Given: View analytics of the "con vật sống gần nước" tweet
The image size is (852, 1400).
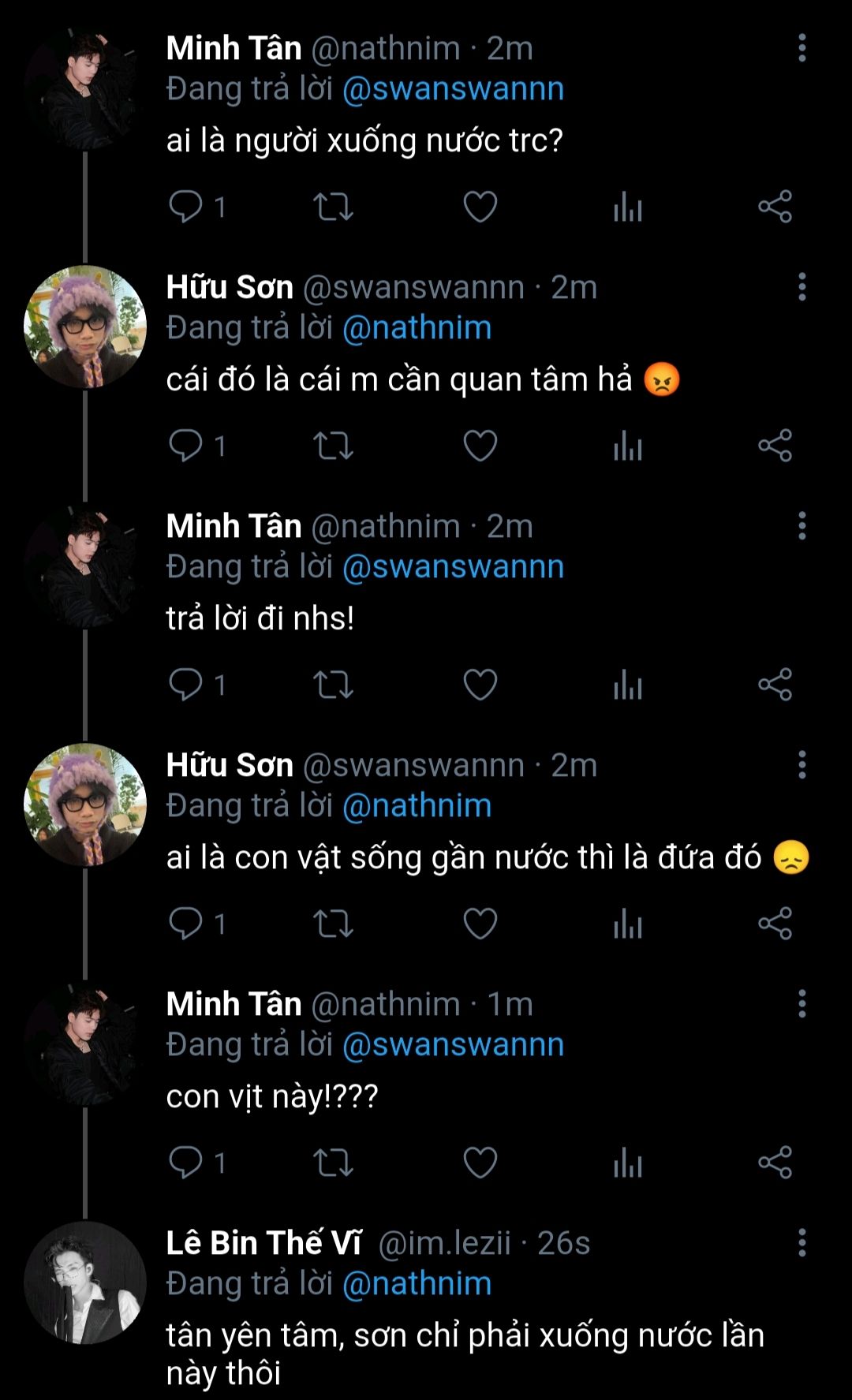Looking at the screenshot, I should tap(628, 924).
